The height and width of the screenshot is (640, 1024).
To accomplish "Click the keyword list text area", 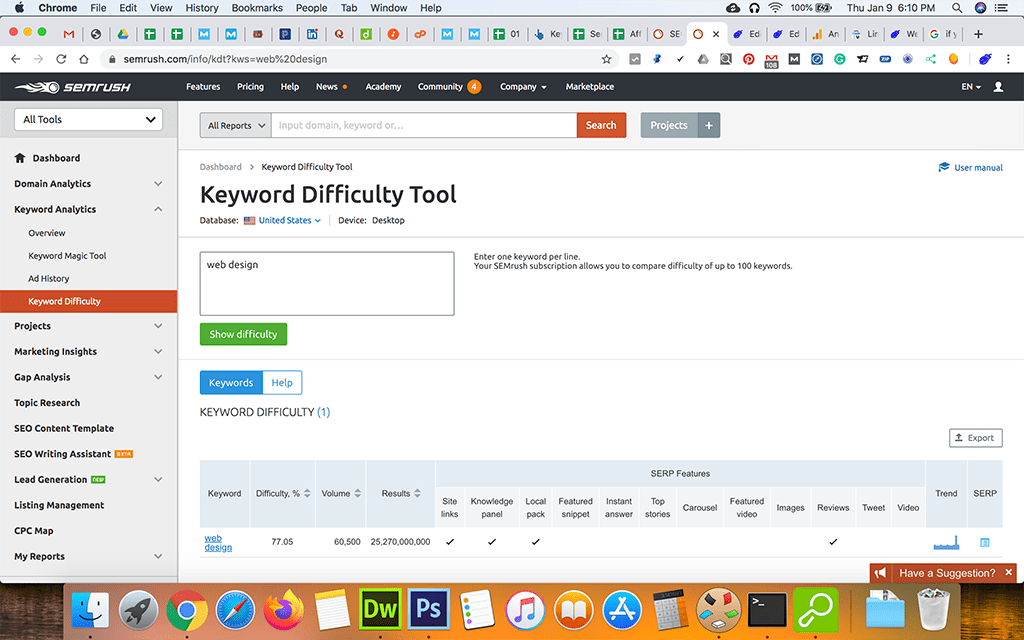I will click(327, 283).
